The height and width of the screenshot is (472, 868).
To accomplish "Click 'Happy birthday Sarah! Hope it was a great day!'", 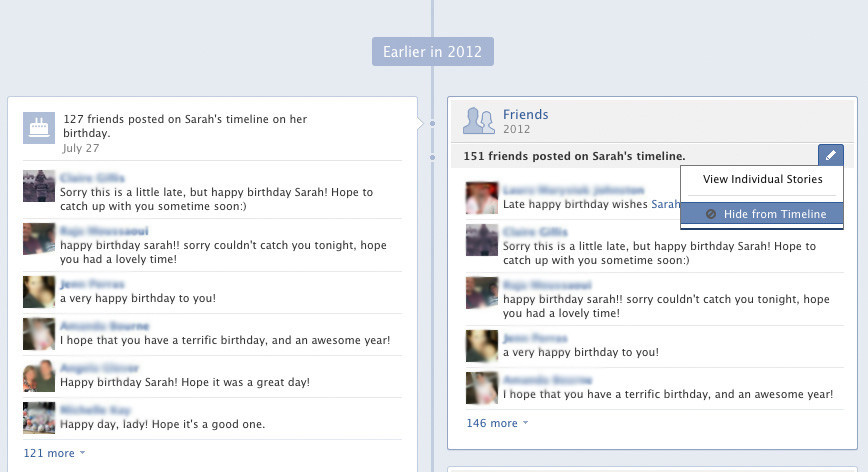I will 185,382.
